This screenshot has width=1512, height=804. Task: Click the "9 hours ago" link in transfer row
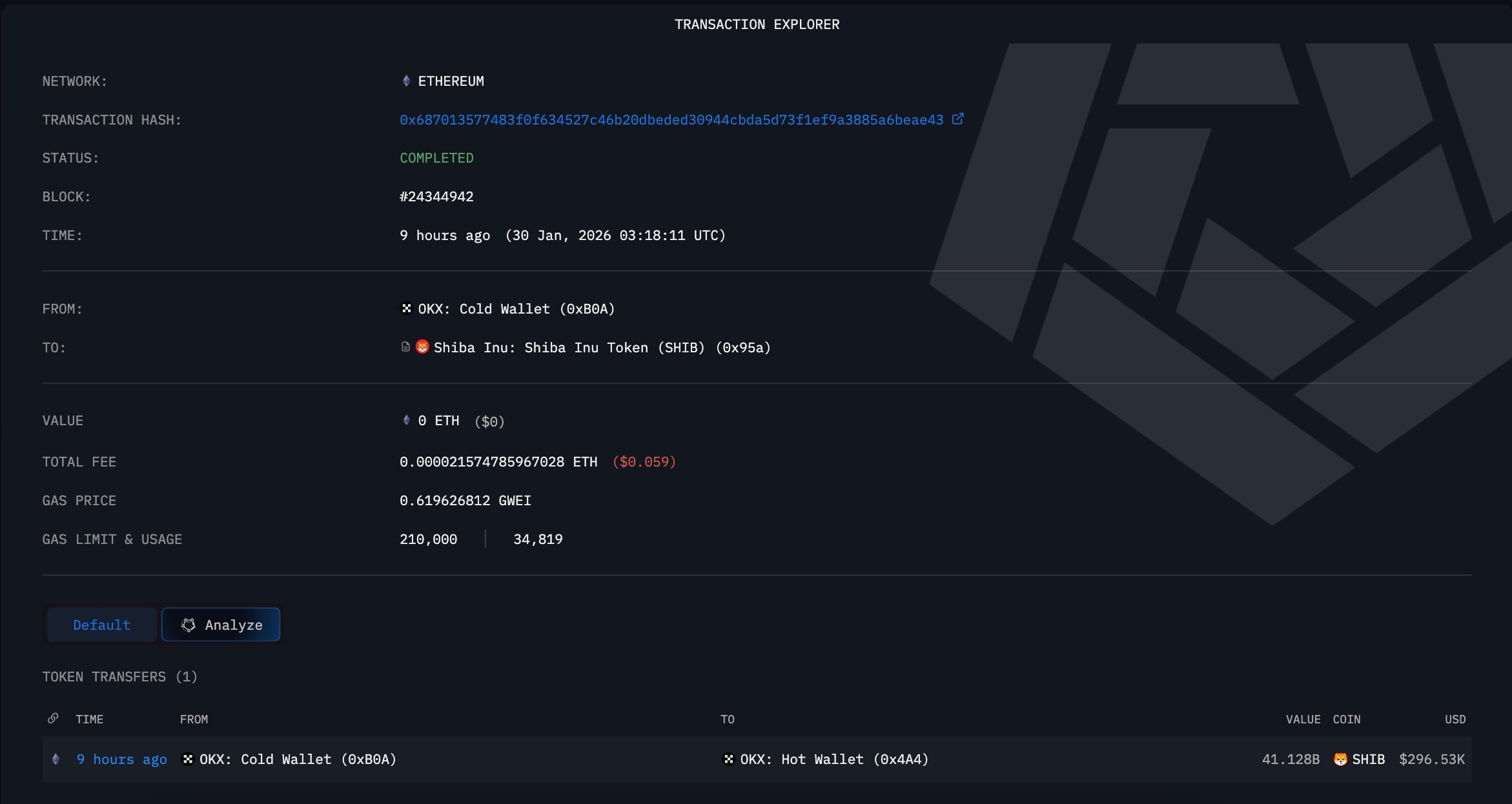(x=121, y=759)
